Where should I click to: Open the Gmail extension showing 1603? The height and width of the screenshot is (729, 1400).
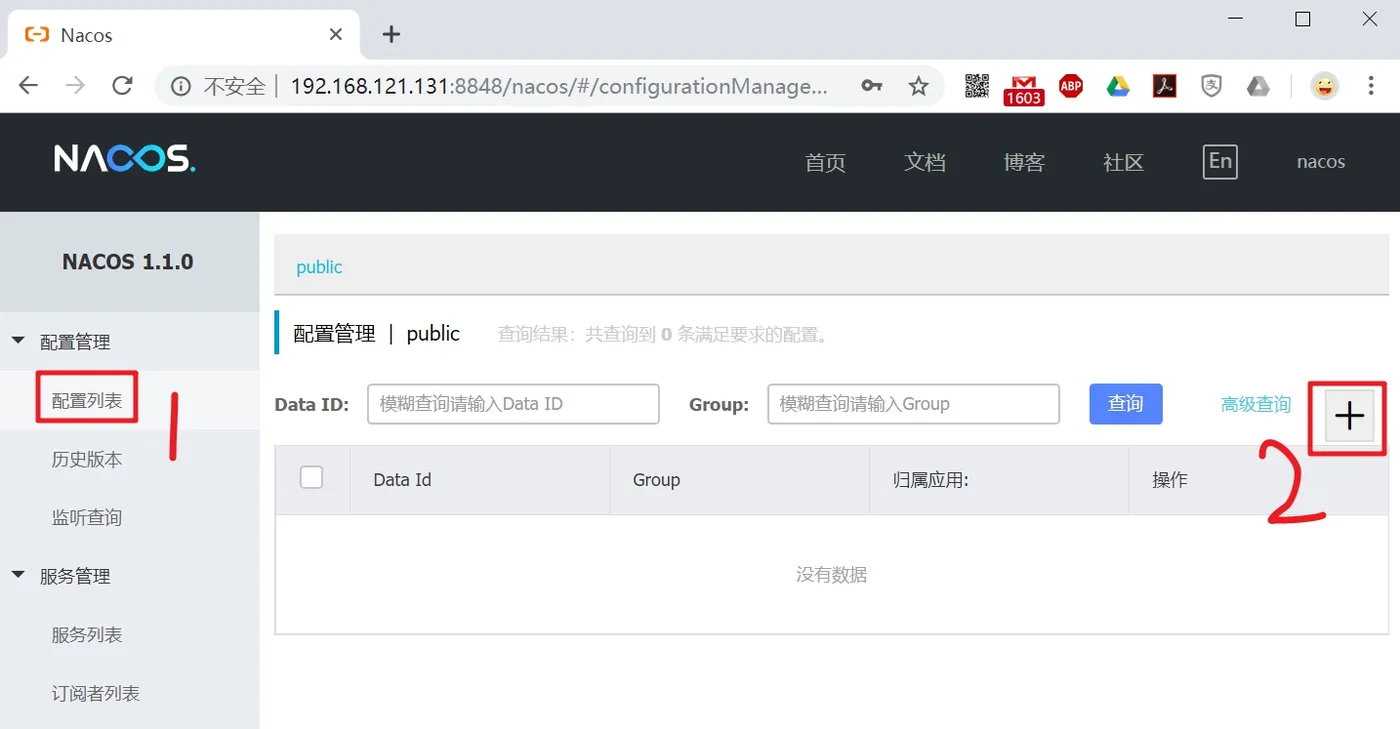coord(1024,89)
